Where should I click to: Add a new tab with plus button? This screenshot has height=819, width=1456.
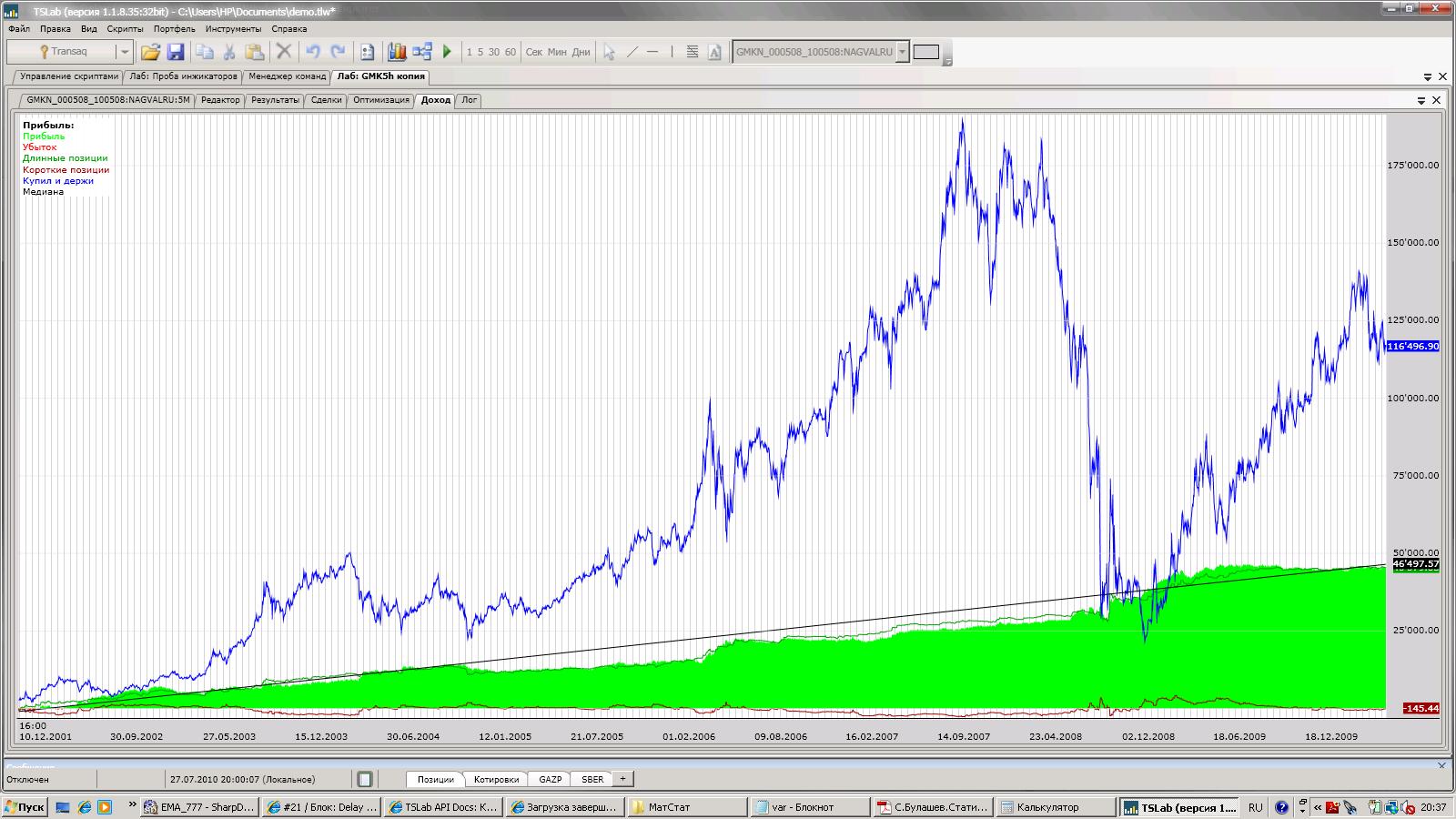tap(622, 779)
